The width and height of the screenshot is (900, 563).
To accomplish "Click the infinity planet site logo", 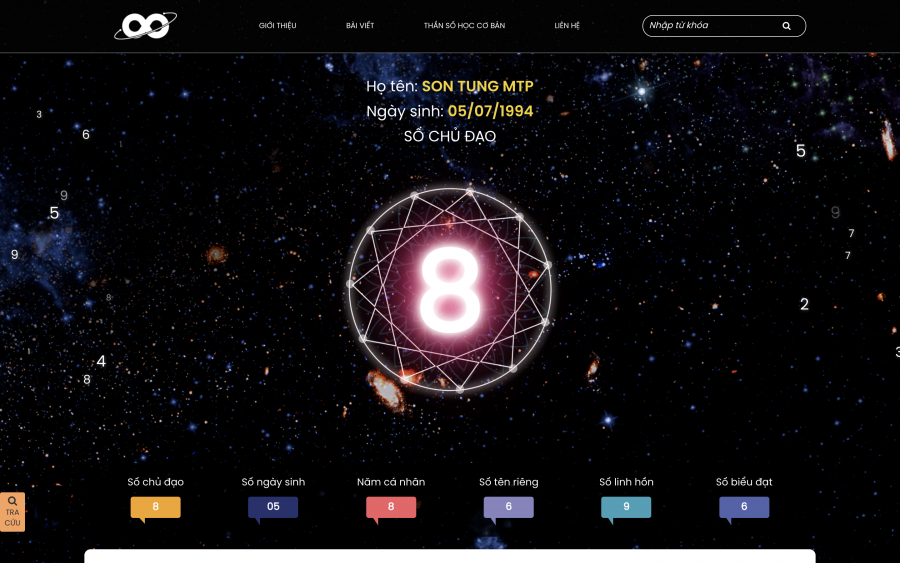I will [145, 26].
